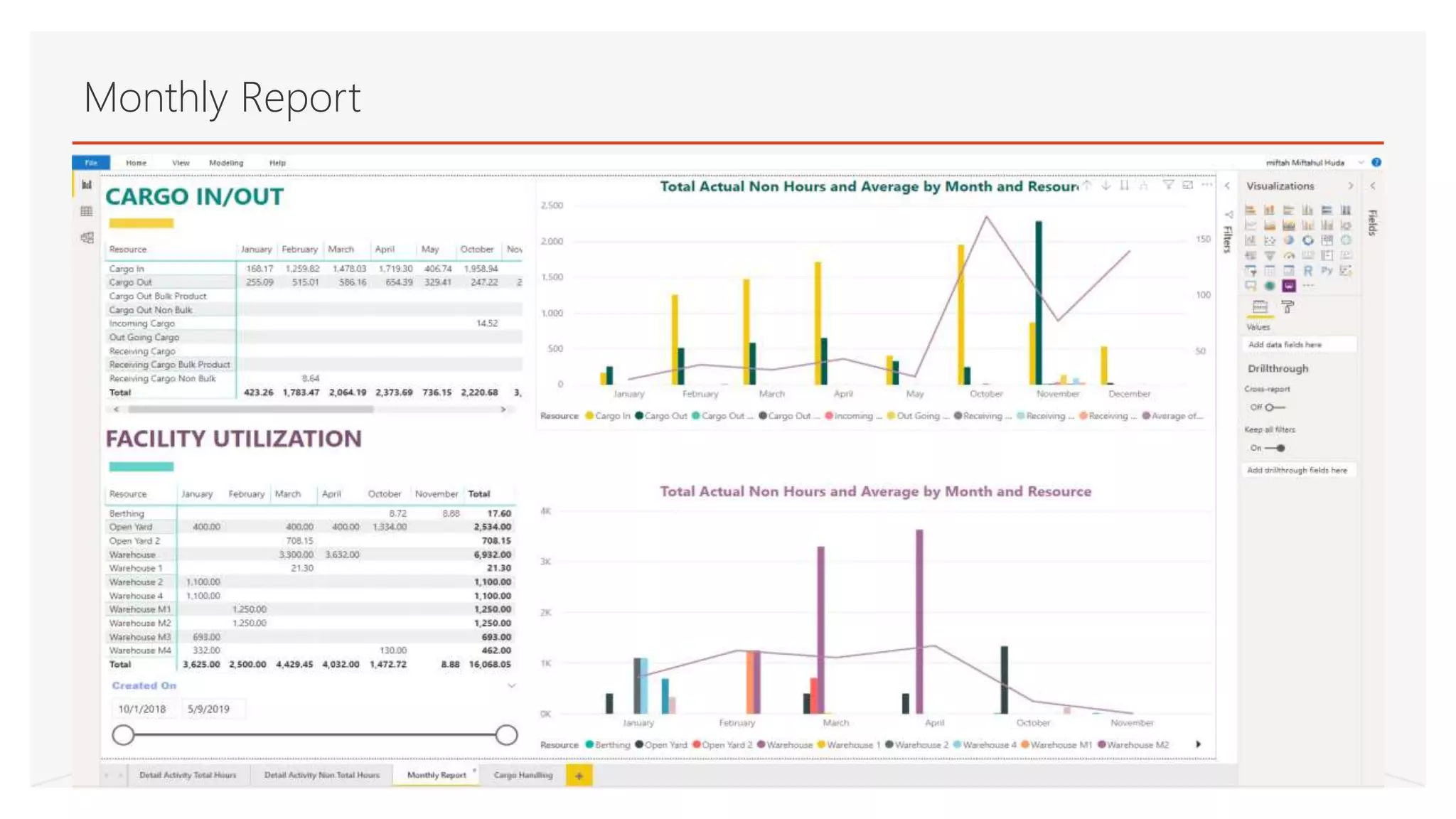Toggle the Keep all filters On switch
This screenshot has width=1456, height=819.
tap(1275, 448)
